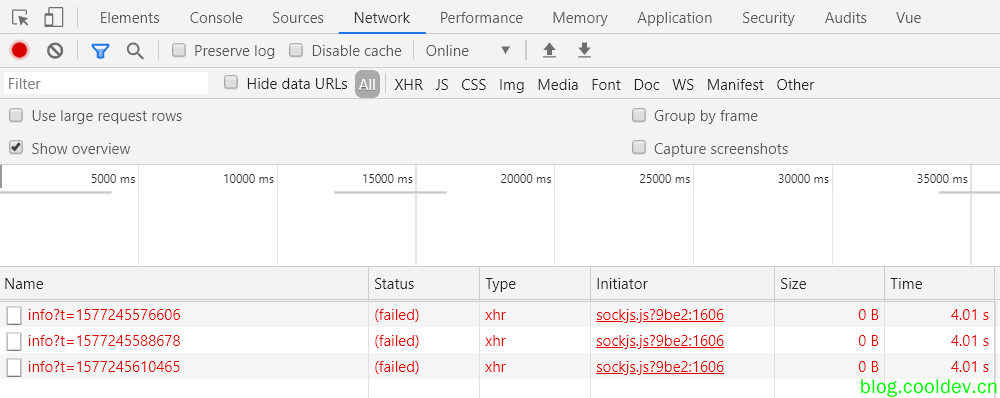The height and width of the screenshot is (398, 1000).
Task: Filter requests by Font type
Action: 606,84
